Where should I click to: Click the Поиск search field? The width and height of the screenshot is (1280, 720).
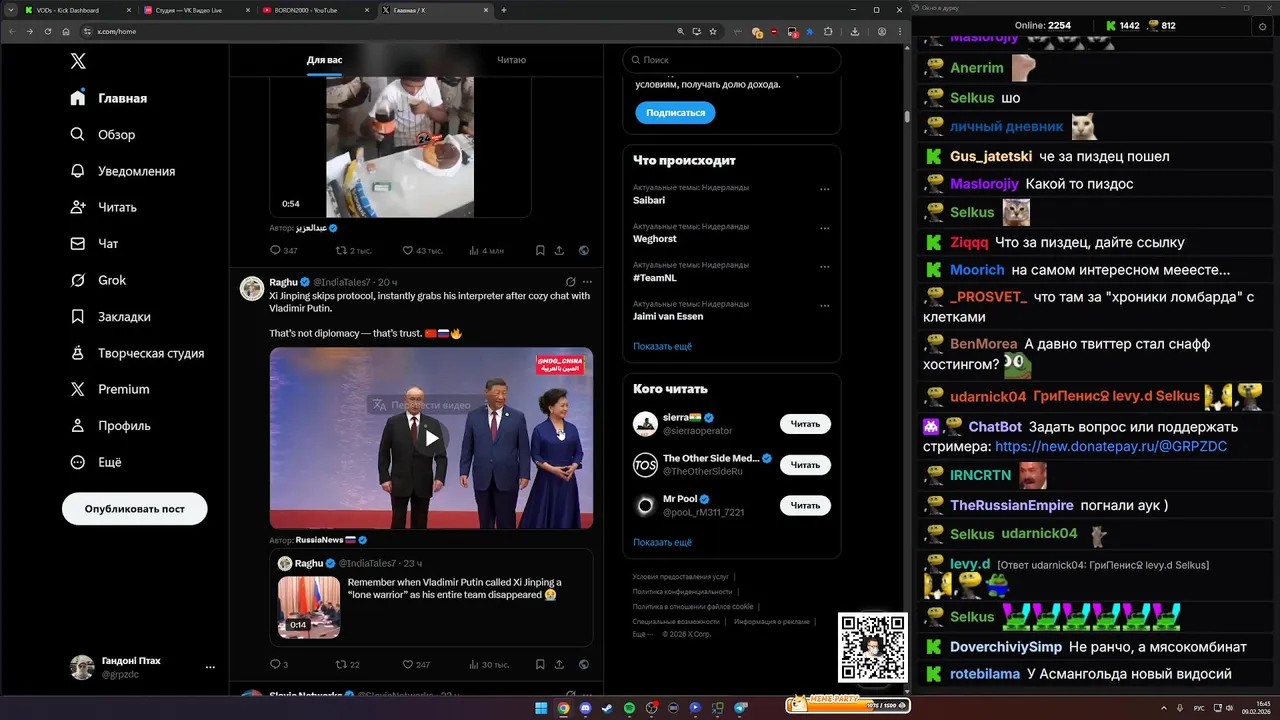(732, 60)
